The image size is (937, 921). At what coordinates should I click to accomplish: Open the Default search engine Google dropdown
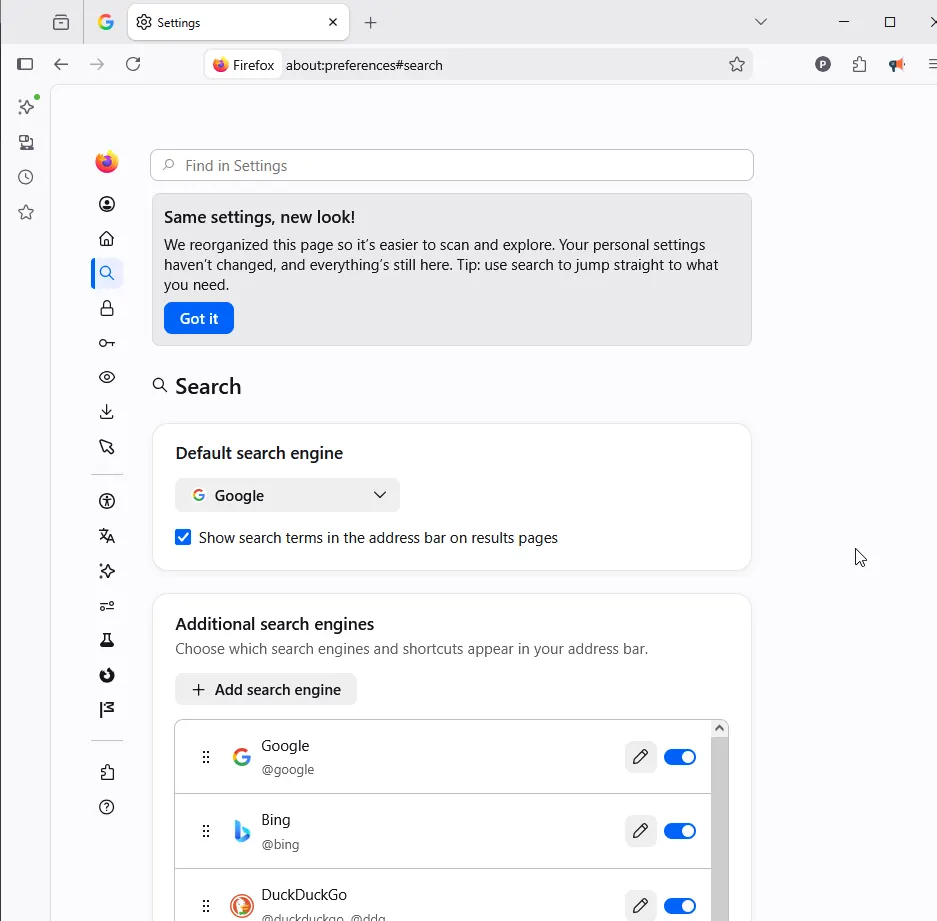[287, 495]
